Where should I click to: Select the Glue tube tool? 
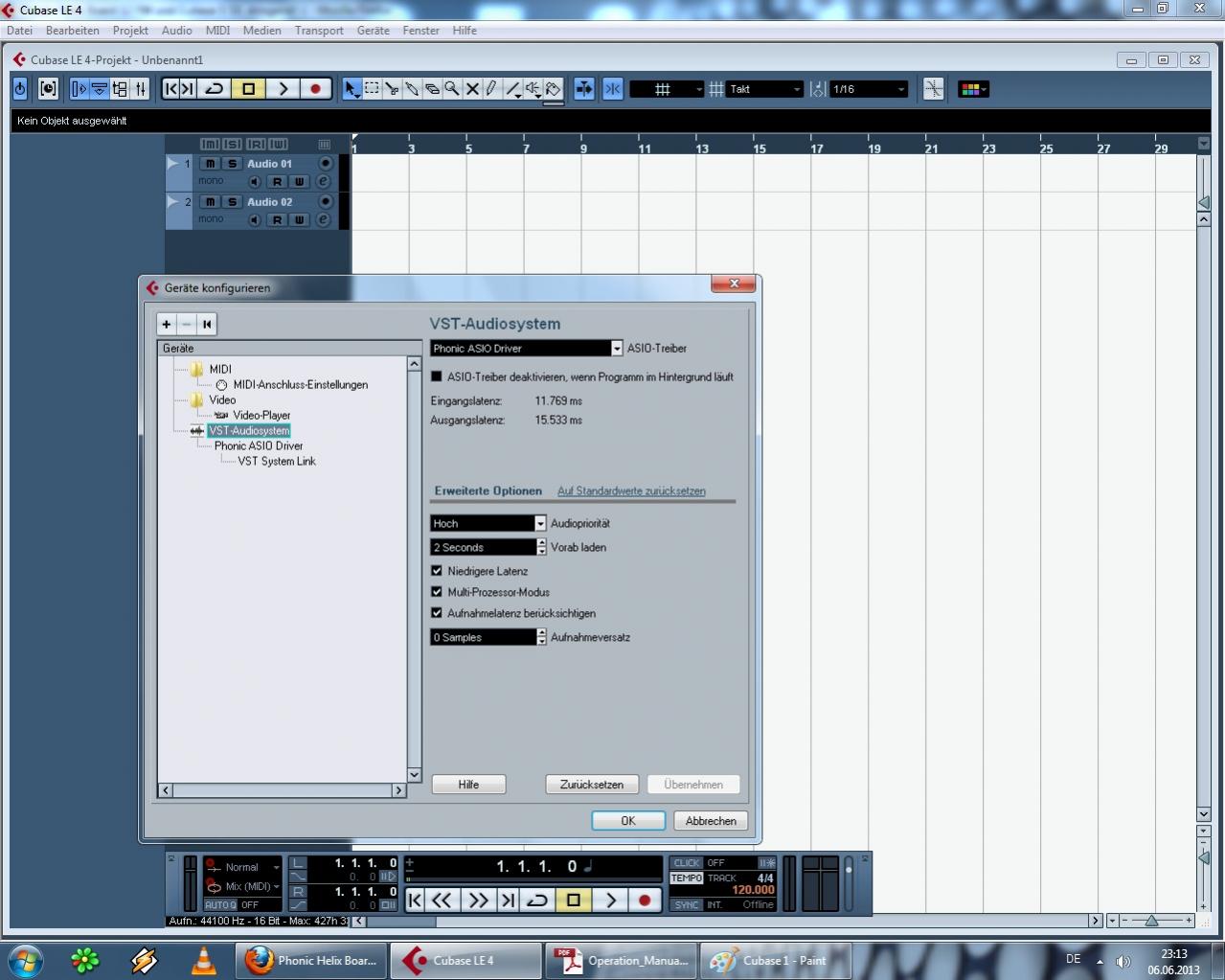[412, 89]
